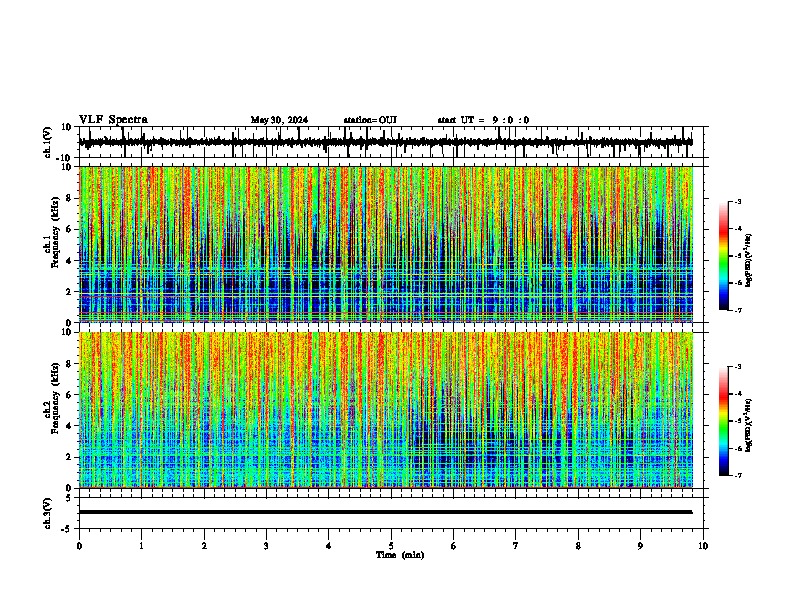This screenshot has width=792, height=612.
Task: Click time axis tick label "5"
Action: (391, 546)
